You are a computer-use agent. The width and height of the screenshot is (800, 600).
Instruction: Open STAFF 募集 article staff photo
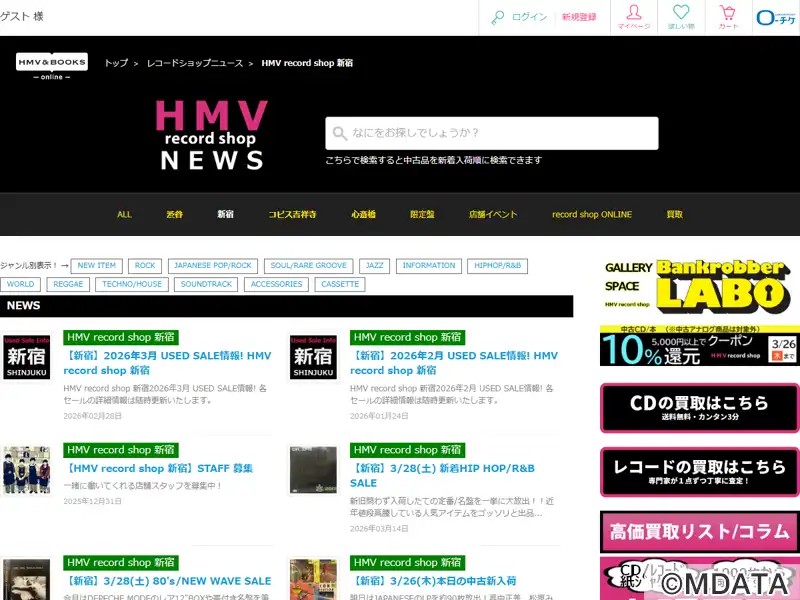(27, 470)
